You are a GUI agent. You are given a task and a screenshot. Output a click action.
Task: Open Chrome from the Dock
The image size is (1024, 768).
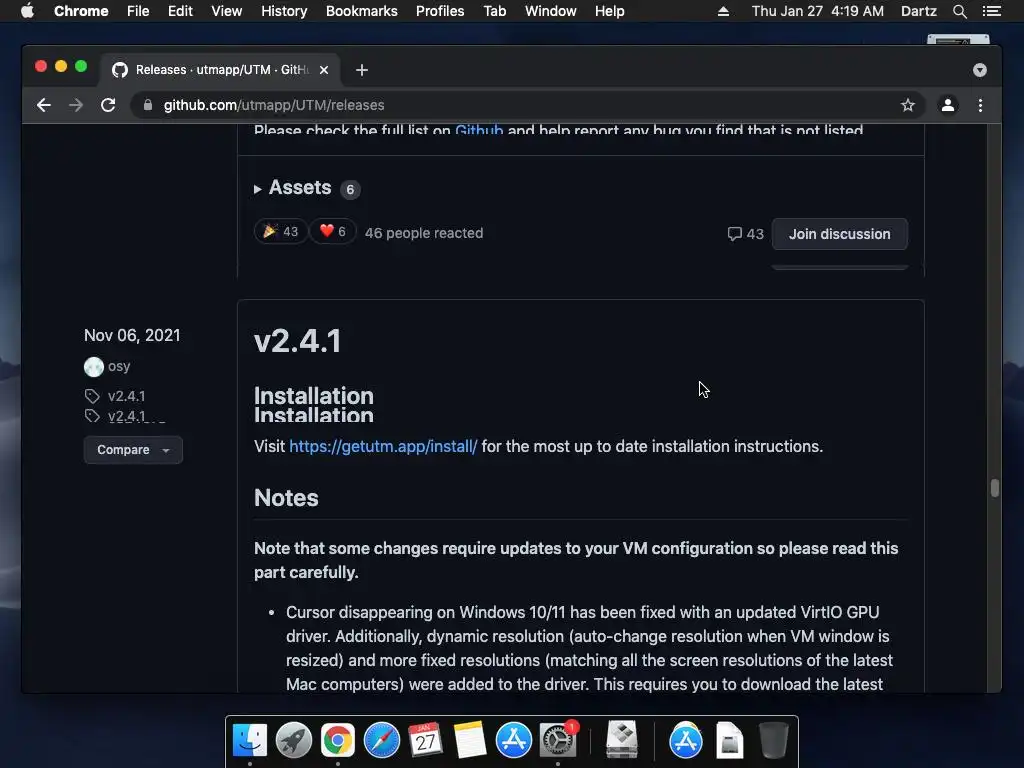pyautogui.click(x=338, y=740)
